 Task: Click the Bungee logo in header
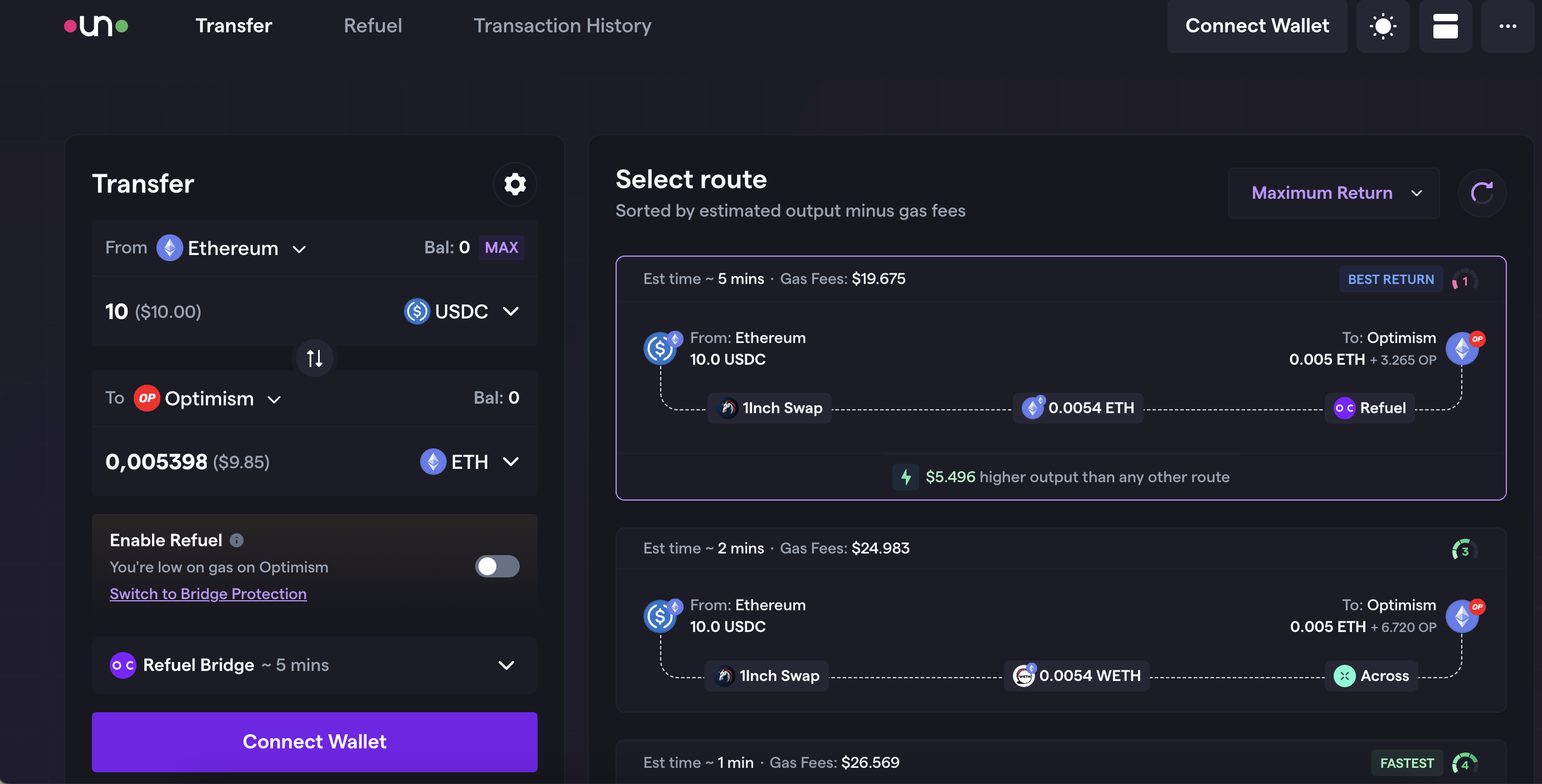96,26
